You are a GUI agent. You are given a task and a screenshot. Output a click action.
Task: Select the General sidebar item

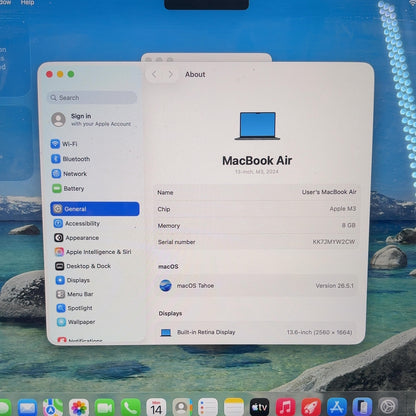pyautogui.click(x=95, y=209)
